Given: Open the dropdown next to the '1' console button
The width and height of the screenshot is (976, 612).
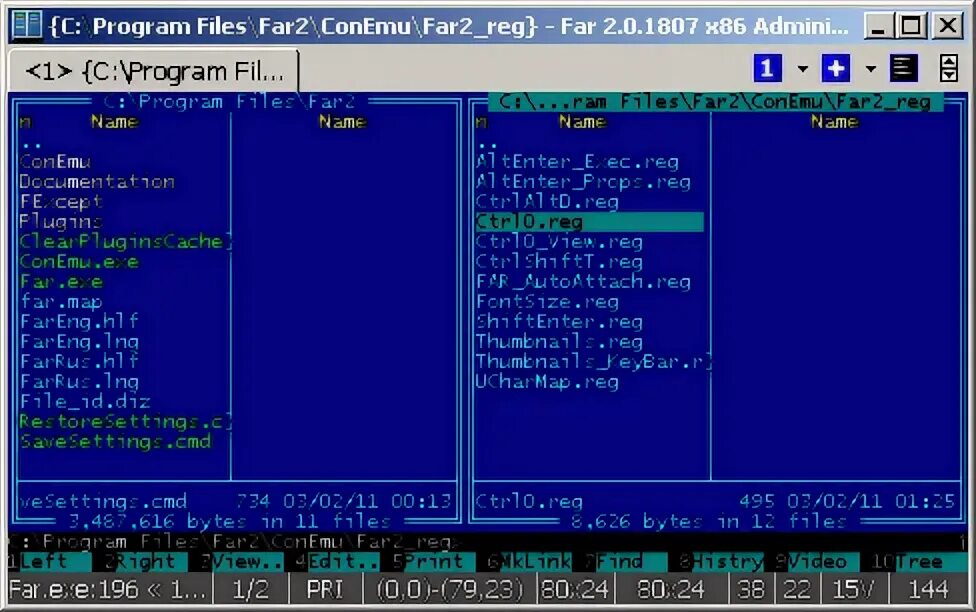Looking at the screenshot, I should pyautogui.click(x=802, y=67).
